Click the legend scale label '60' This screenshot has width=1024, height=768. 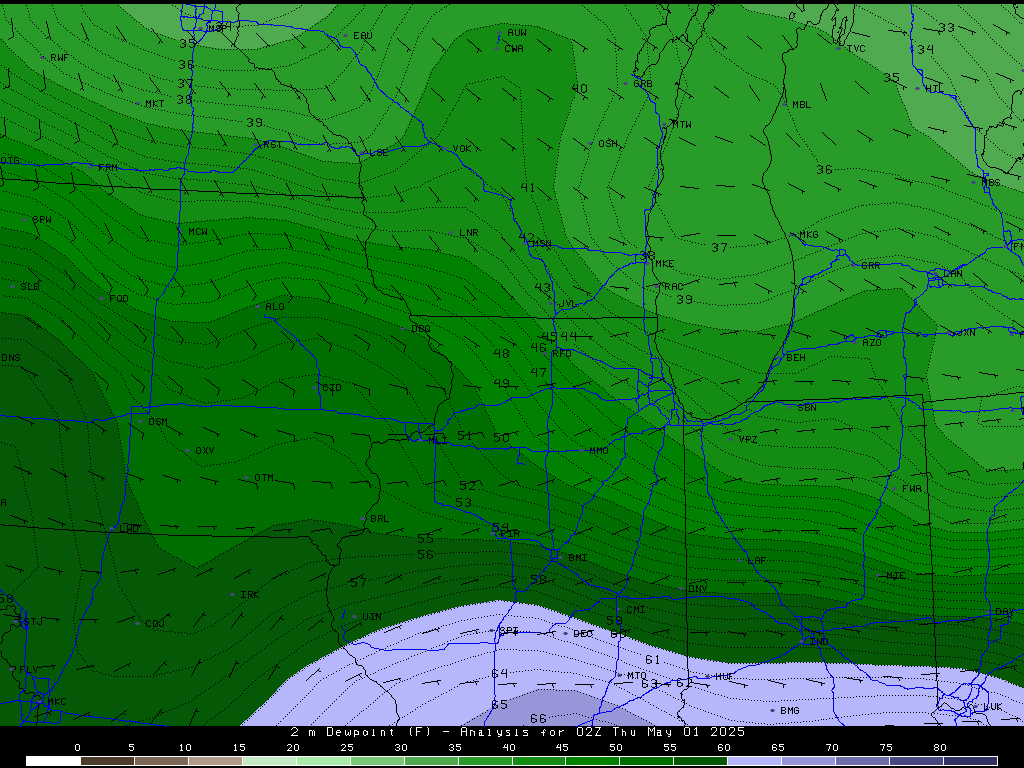[x=724, y=748]
